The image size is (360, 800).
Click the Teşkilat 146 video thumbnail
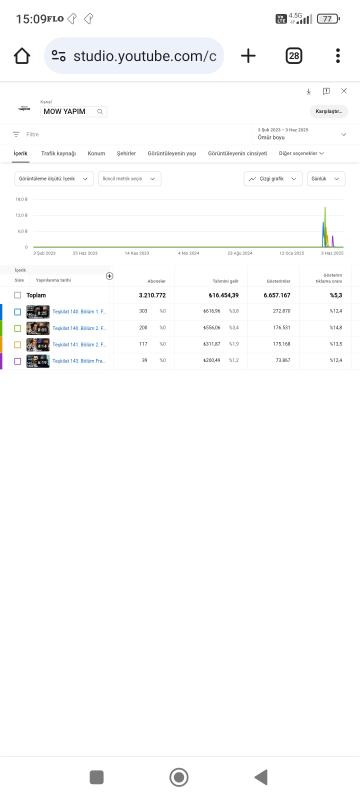38,328
